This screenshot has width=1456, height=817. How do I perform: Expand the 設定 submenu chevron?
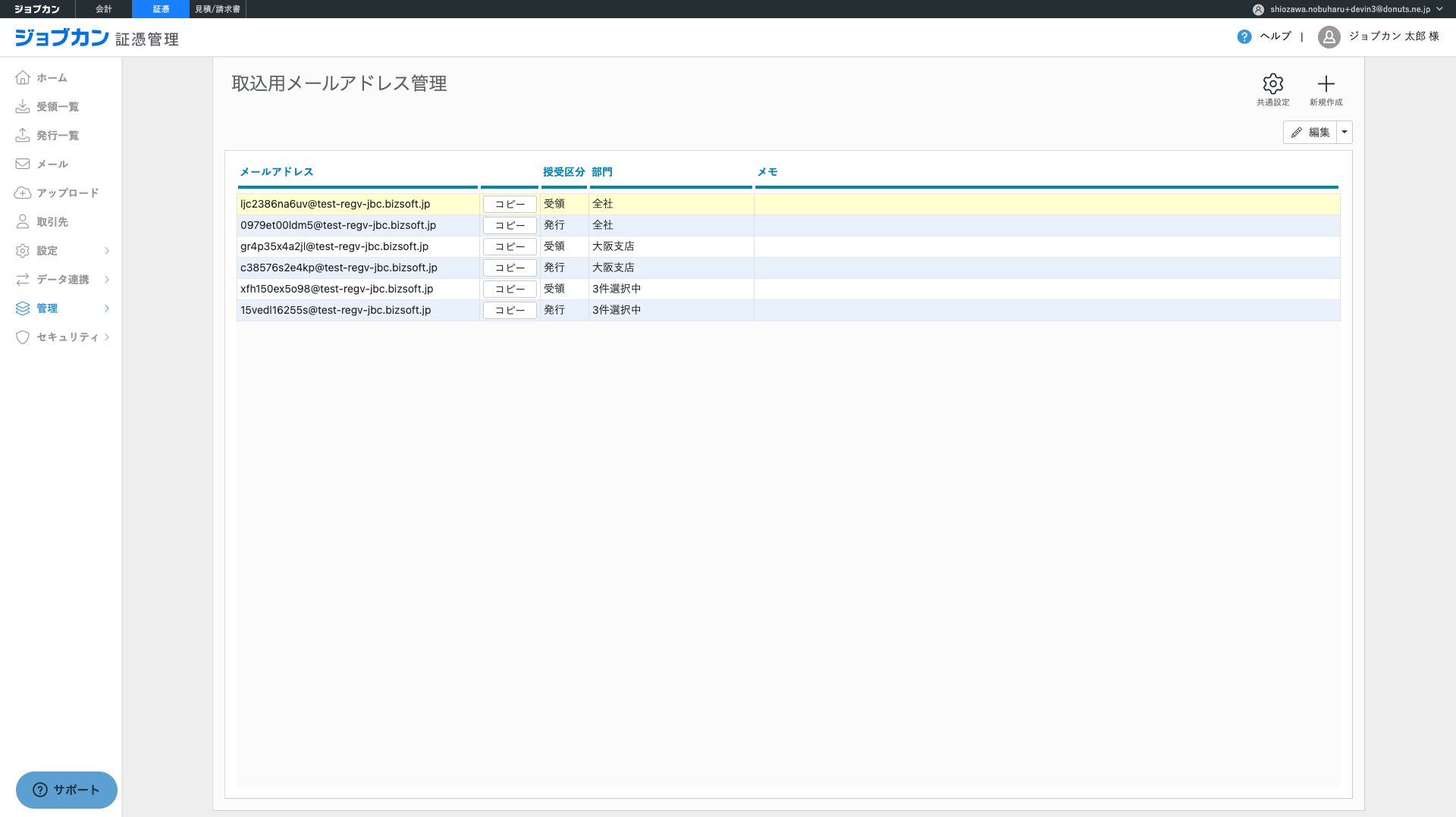click(x=107, y=250)
